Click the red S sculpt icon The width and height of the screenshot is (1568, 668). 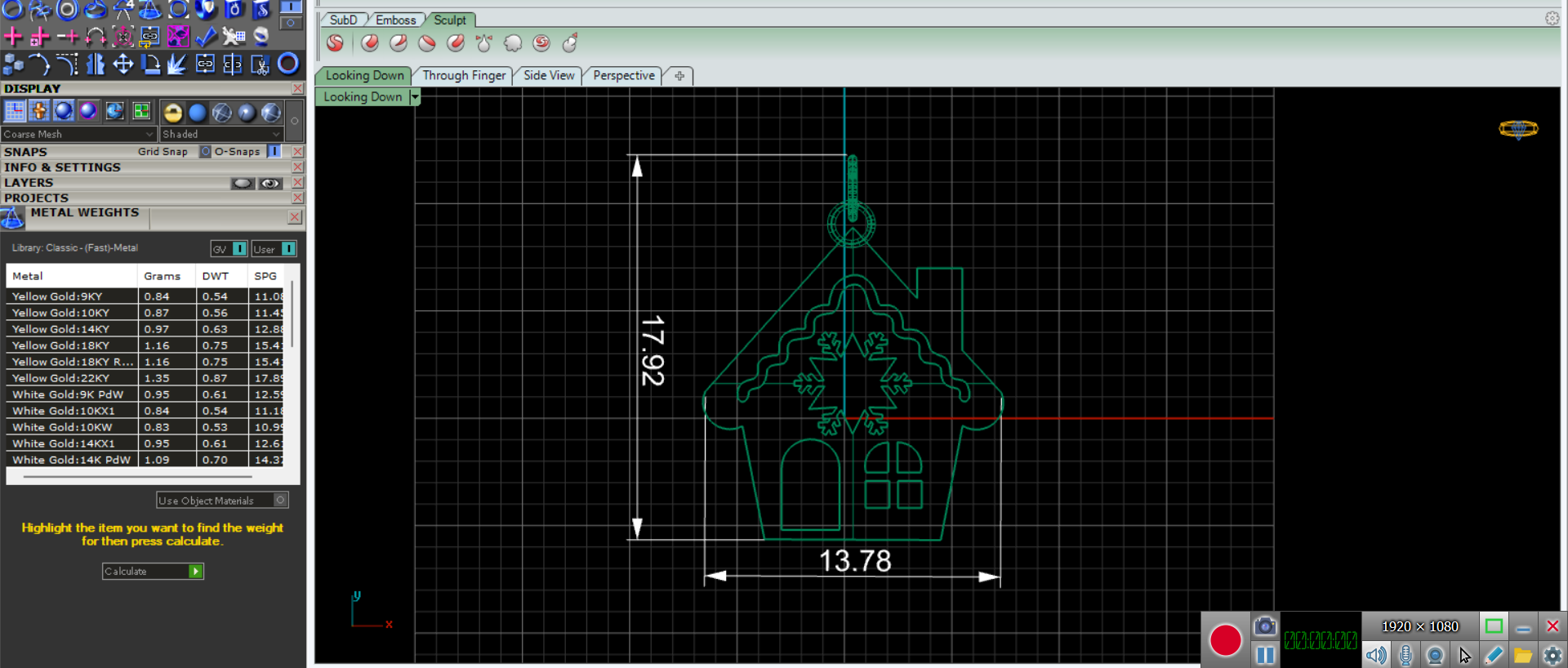[335, 43]
